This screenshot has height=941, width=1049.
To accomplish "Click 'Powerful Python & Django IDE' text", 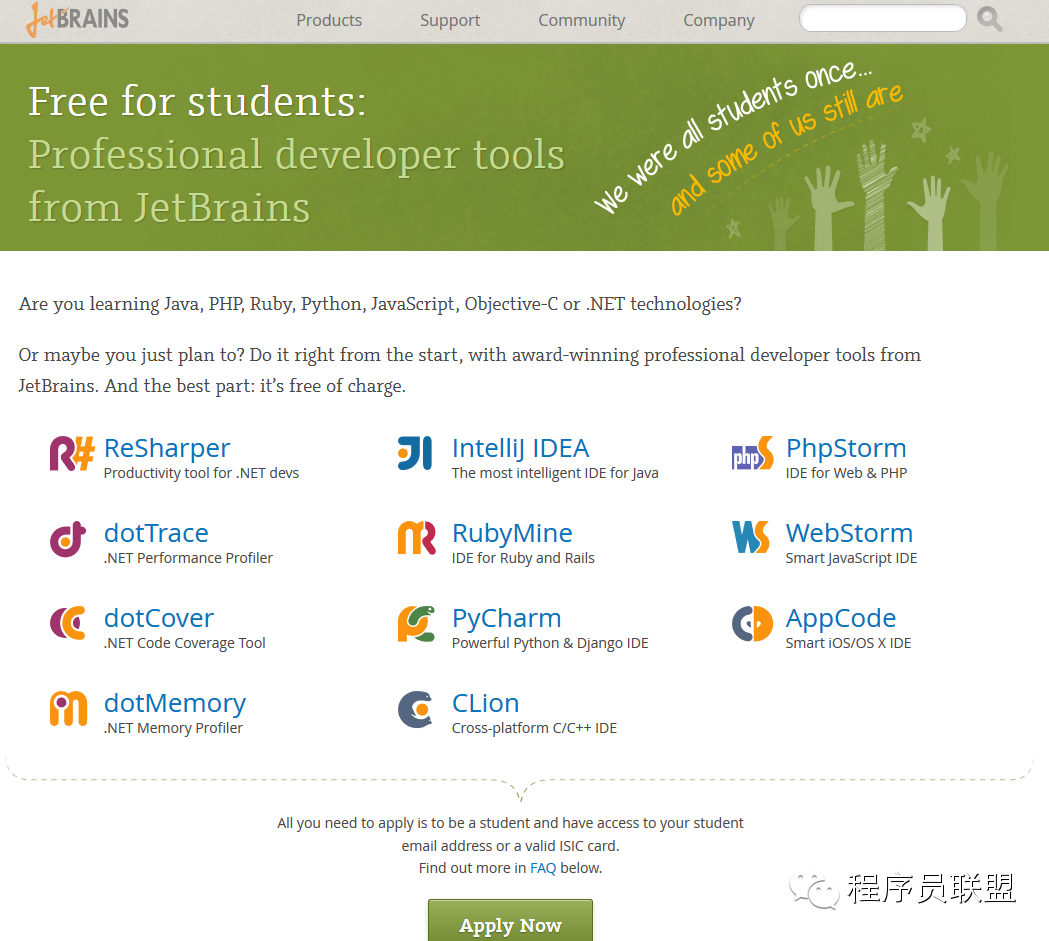I will (550, 643).
